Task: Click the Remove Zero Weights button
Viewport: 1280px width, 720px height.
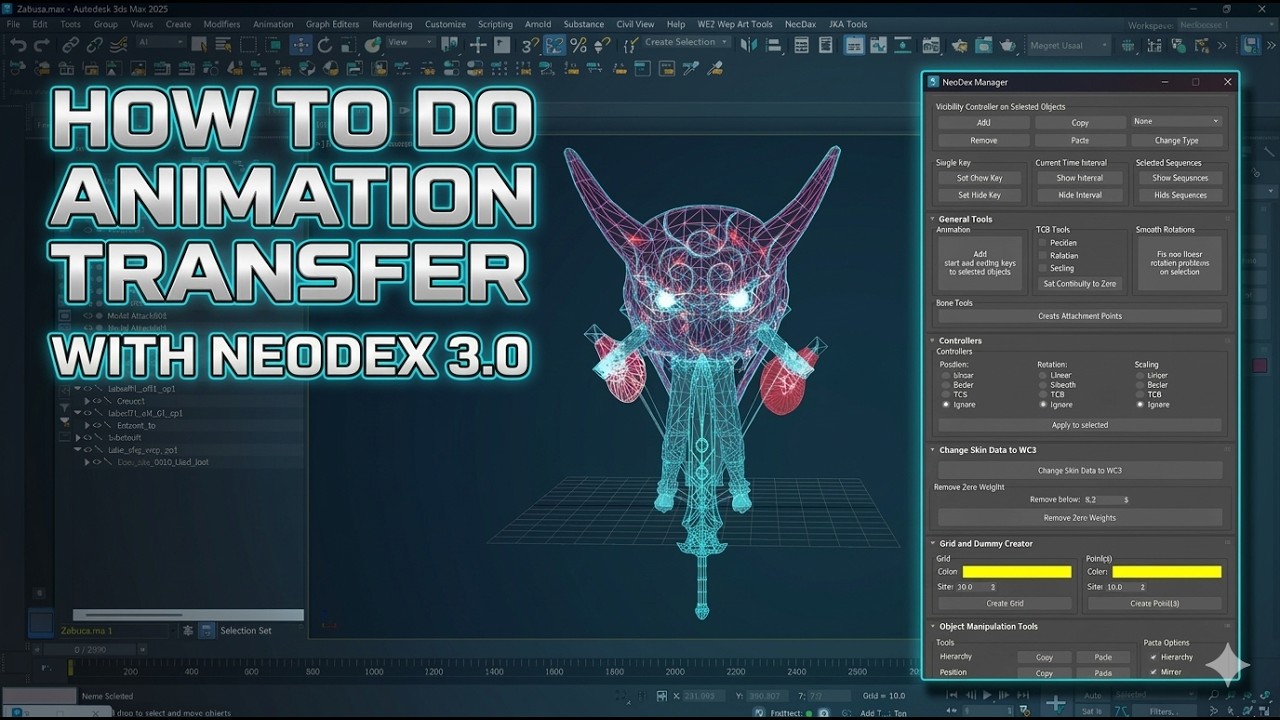Action: (x=1079, y=518)
